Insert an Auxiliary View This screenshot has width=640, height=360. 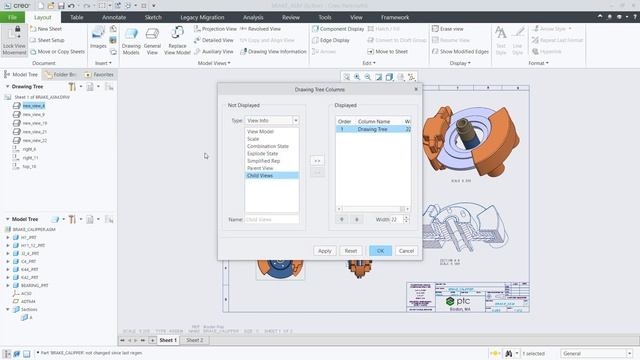click(x=213, y=51)
